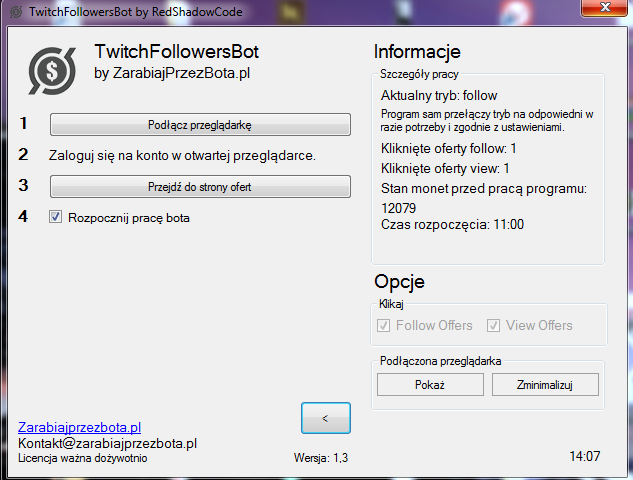This screenshot has height=480, width=633.
Task: Click 'Kliknięte oferty follow: 1' text
Action: coord(449,149)
